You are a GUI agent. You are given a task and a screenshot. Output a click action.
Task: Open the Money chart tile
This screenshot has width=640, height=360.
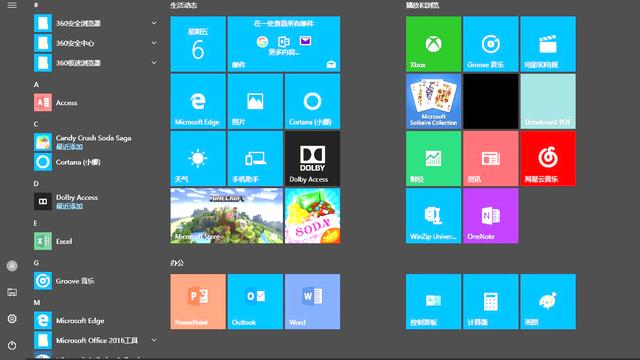tap(433, 158)
